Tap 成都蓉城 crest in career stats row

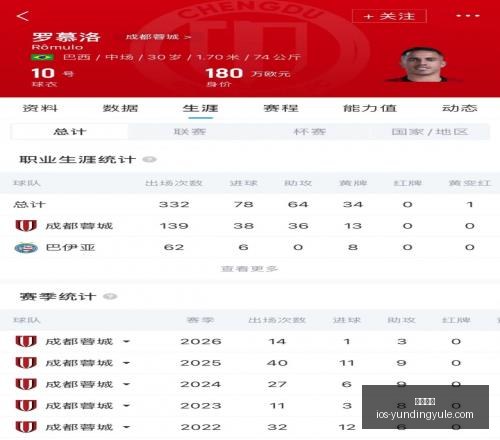tap(26, 226)
